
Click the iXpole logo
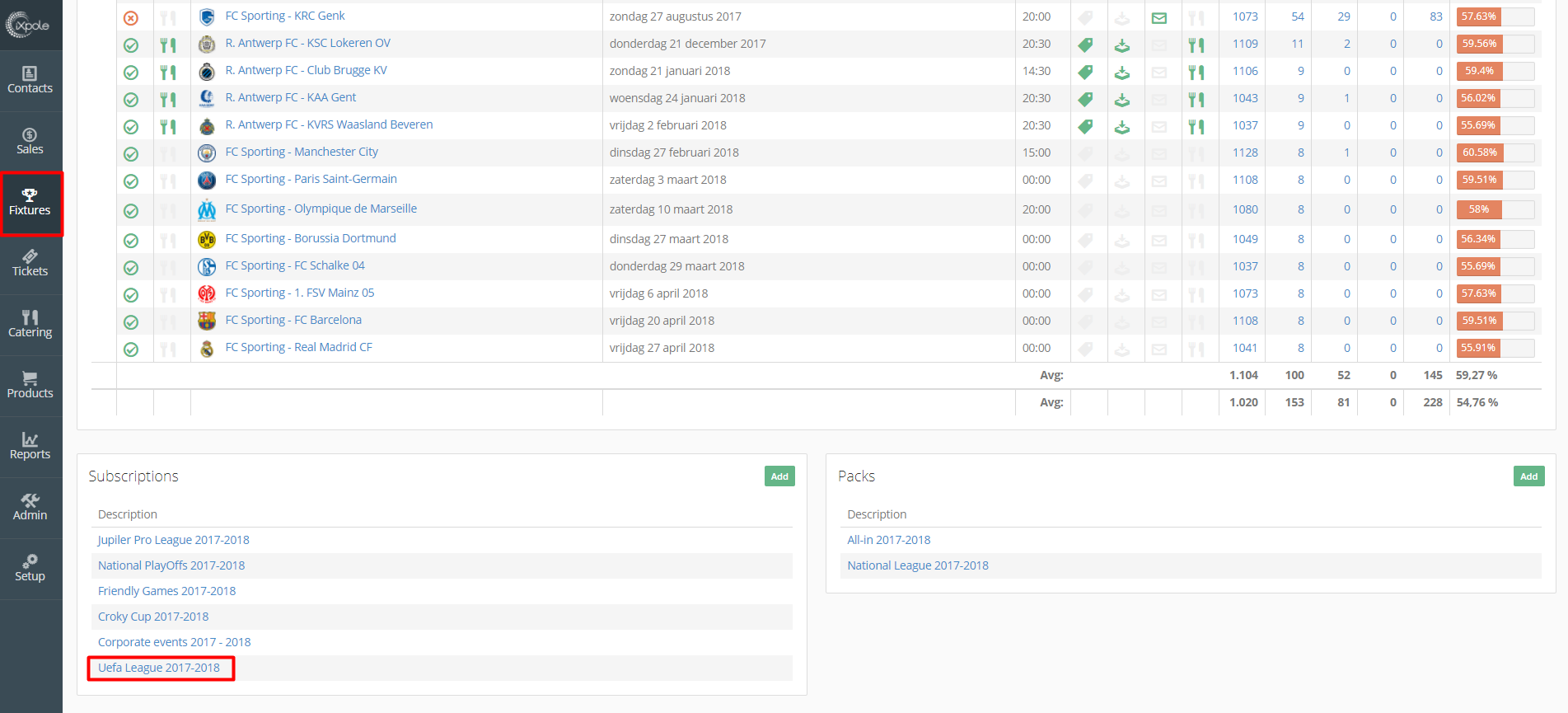coord(28,25)
